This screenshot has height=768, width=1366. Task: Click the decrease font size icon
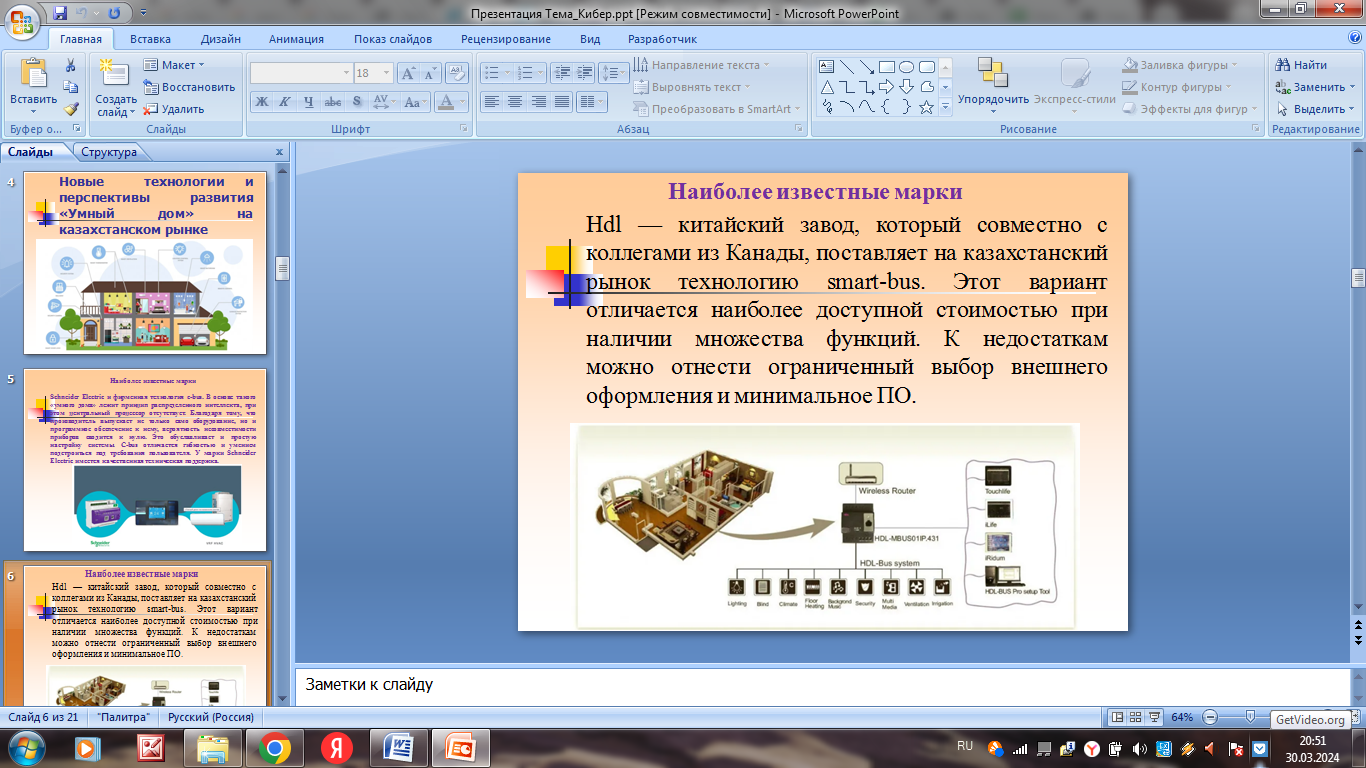(430, 73)
